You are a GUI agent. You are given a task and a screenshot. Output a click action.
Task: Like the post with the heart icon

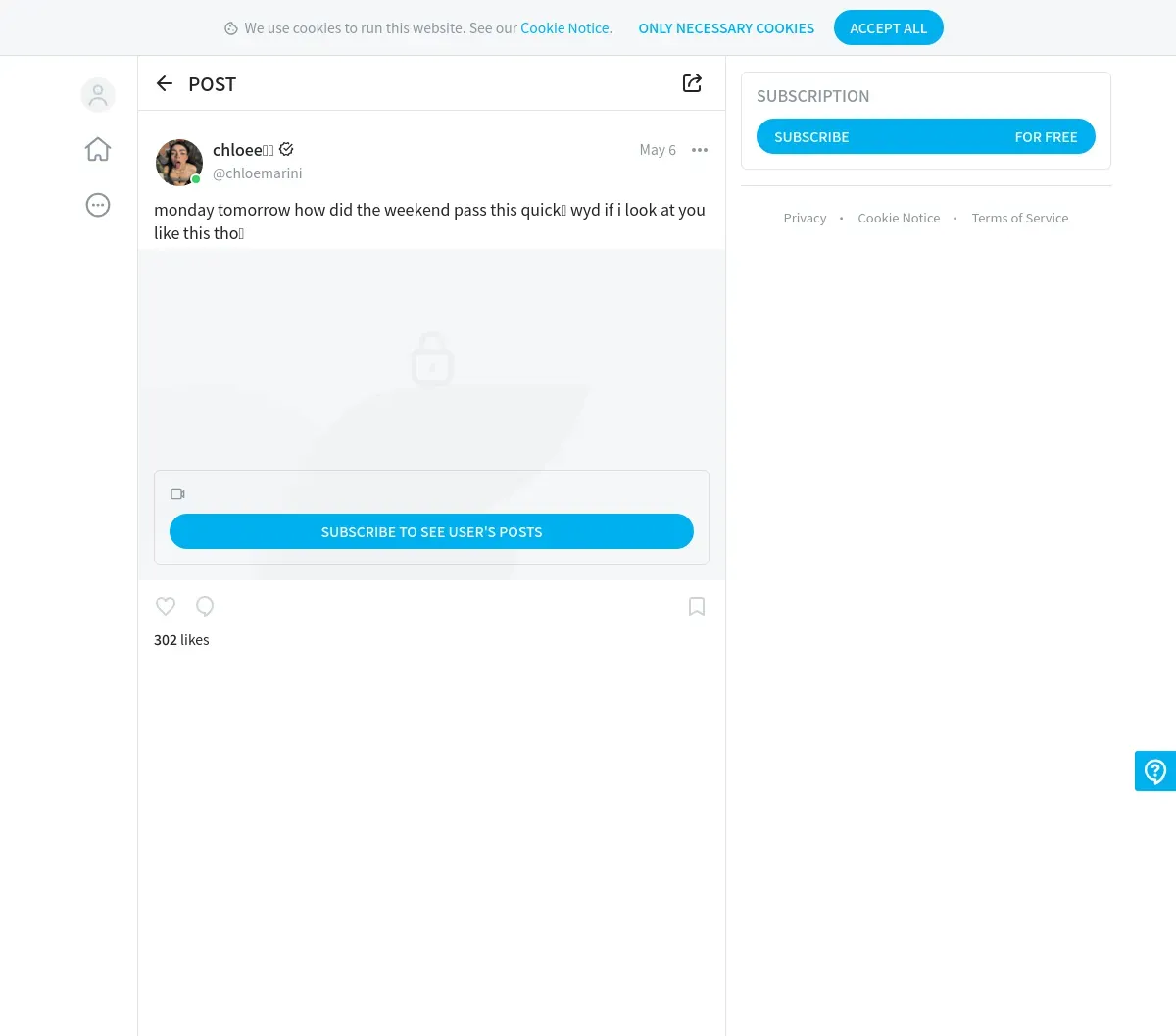pos(166,606)
